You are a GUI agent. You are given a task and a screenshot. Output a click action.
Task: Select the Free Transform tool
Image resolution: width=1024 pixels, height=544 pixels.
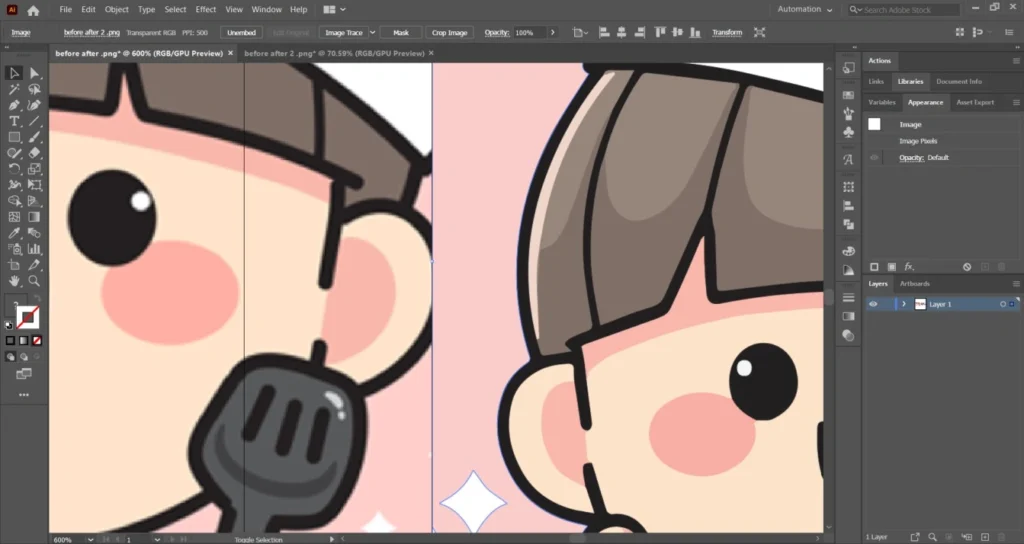click(34, 185)
